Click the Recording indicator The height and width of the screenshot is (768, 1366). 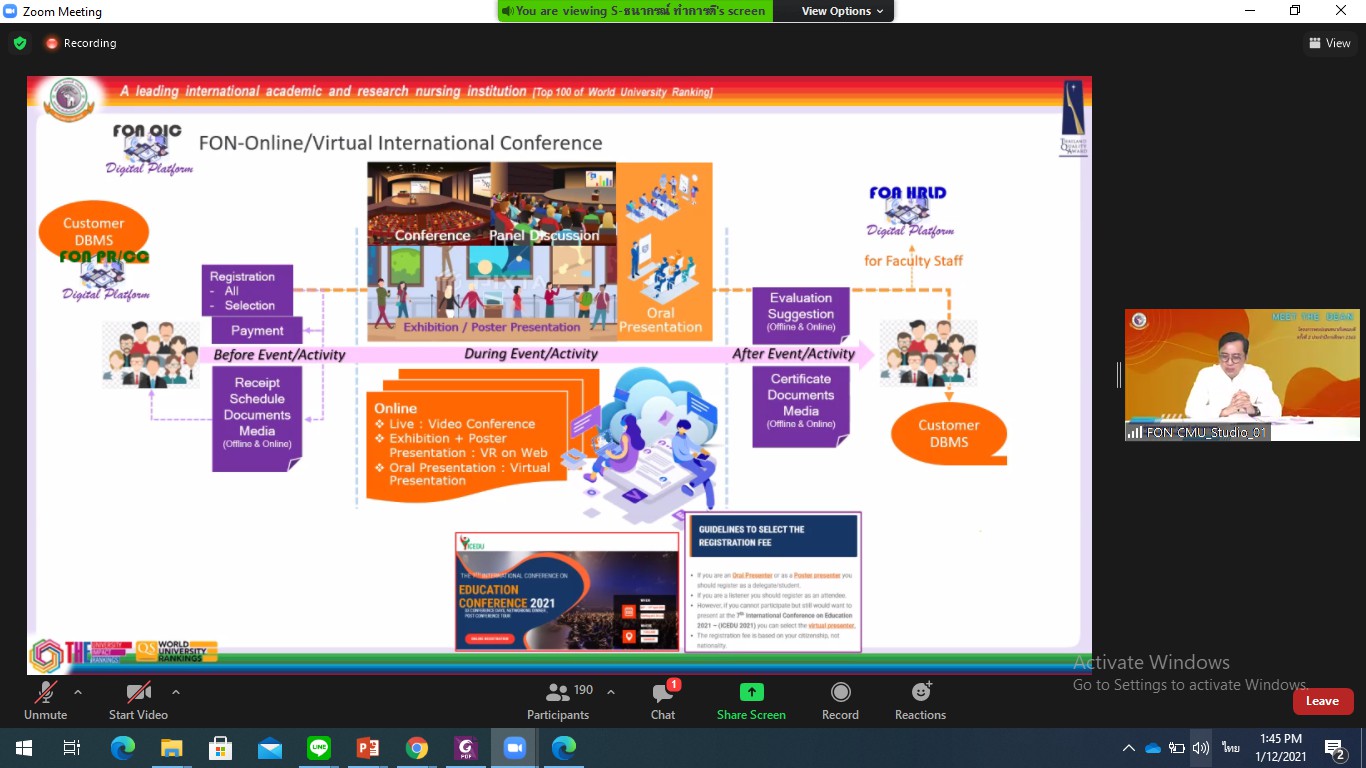click(80, 43)
